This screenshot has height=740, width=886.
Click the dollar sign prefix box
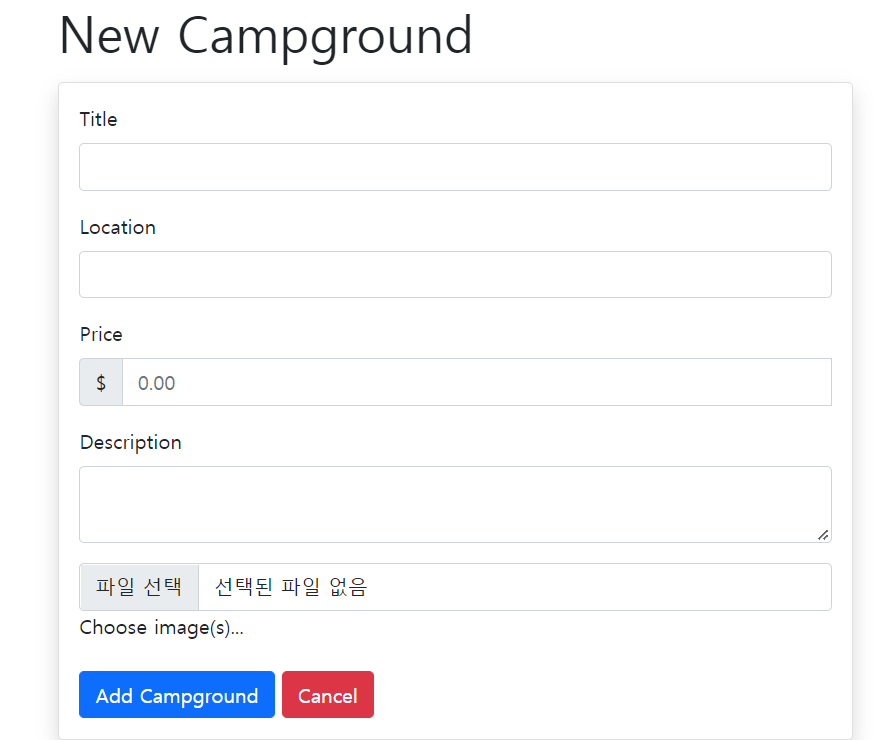(100, 382)
